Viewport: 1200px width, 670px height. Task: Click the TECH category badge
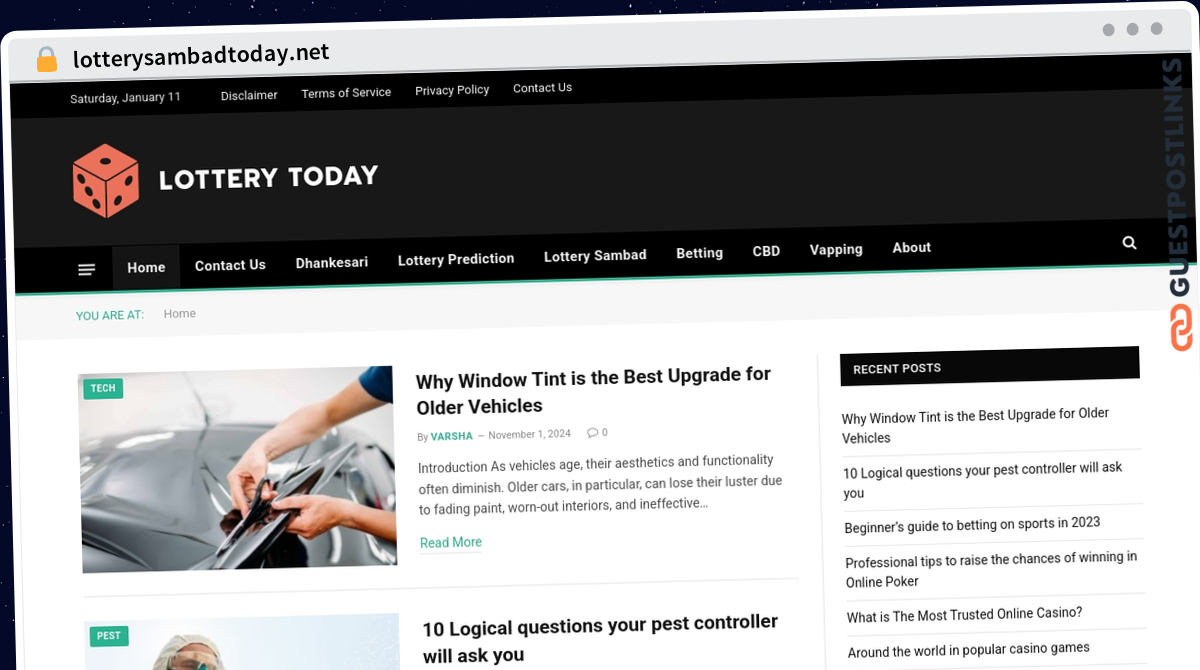coord(103,388)
